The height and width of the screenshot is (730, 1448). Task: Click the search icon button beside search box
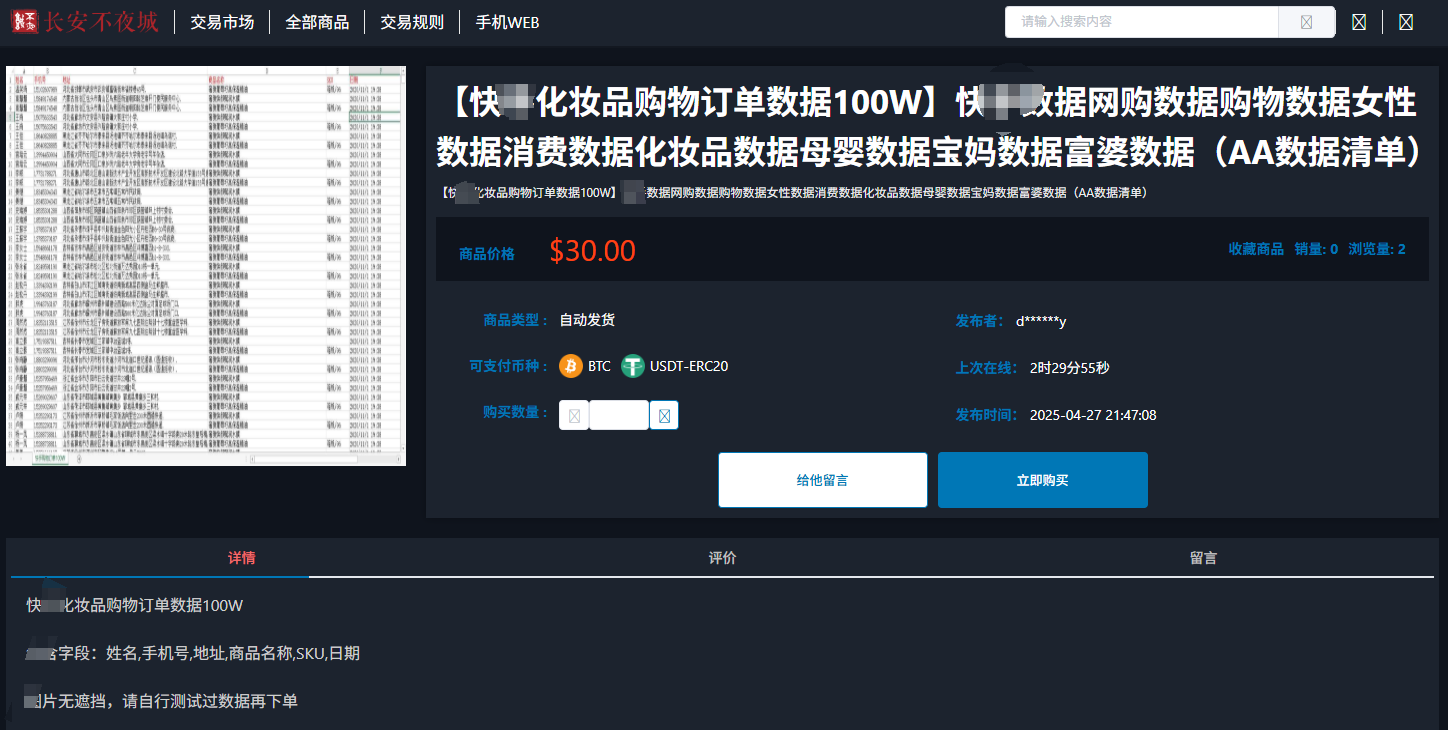[x=1306, y=22]
